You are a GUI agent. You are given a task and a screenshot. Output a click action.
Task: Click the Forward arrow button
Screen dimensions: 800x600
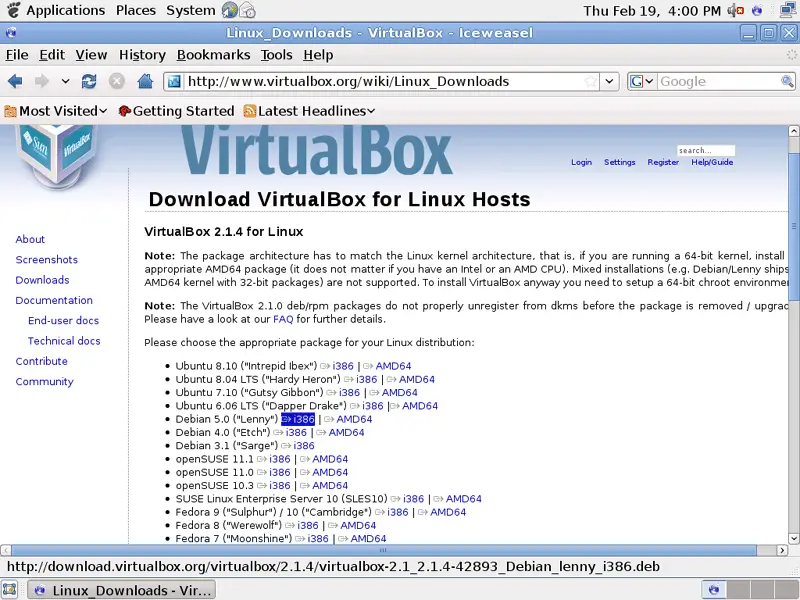coord(42,81)
